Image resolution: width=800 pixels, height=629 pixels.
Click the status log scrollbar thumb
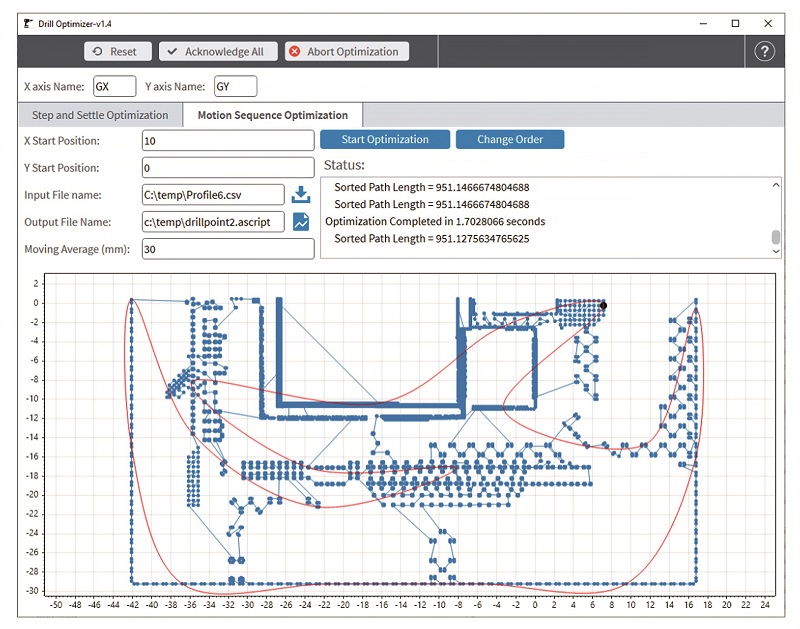click(x=776, y=237)
